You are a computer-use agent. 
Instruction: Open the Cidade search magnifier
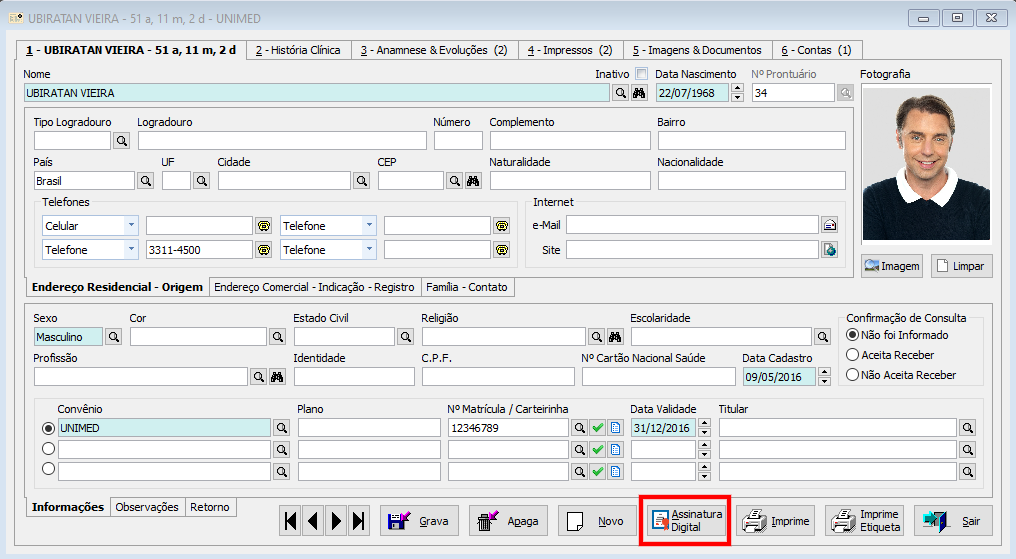coord(362,181)
